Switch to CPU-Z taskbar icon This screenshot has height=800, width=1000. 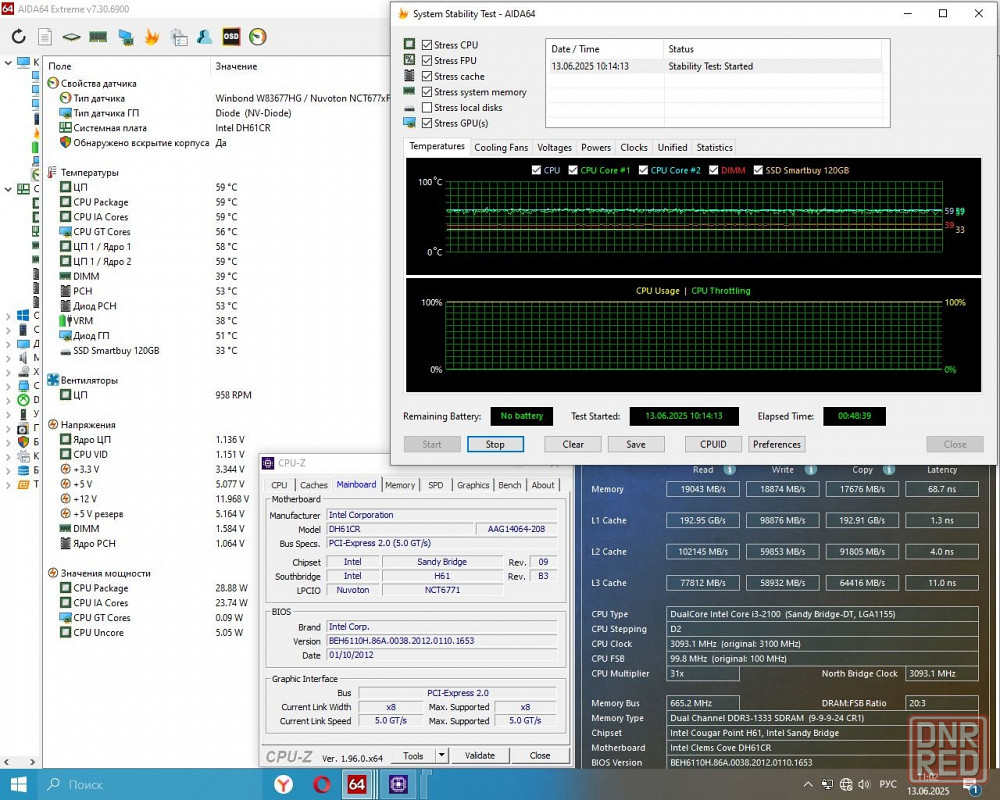point(399,784)
